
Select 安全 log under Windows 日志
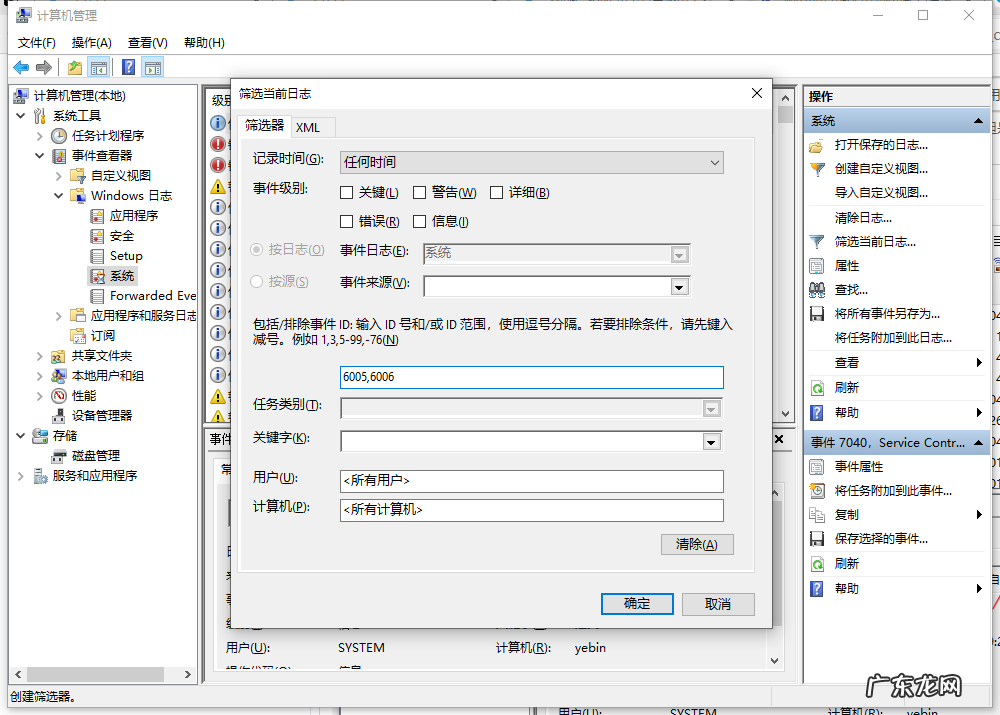121,235
